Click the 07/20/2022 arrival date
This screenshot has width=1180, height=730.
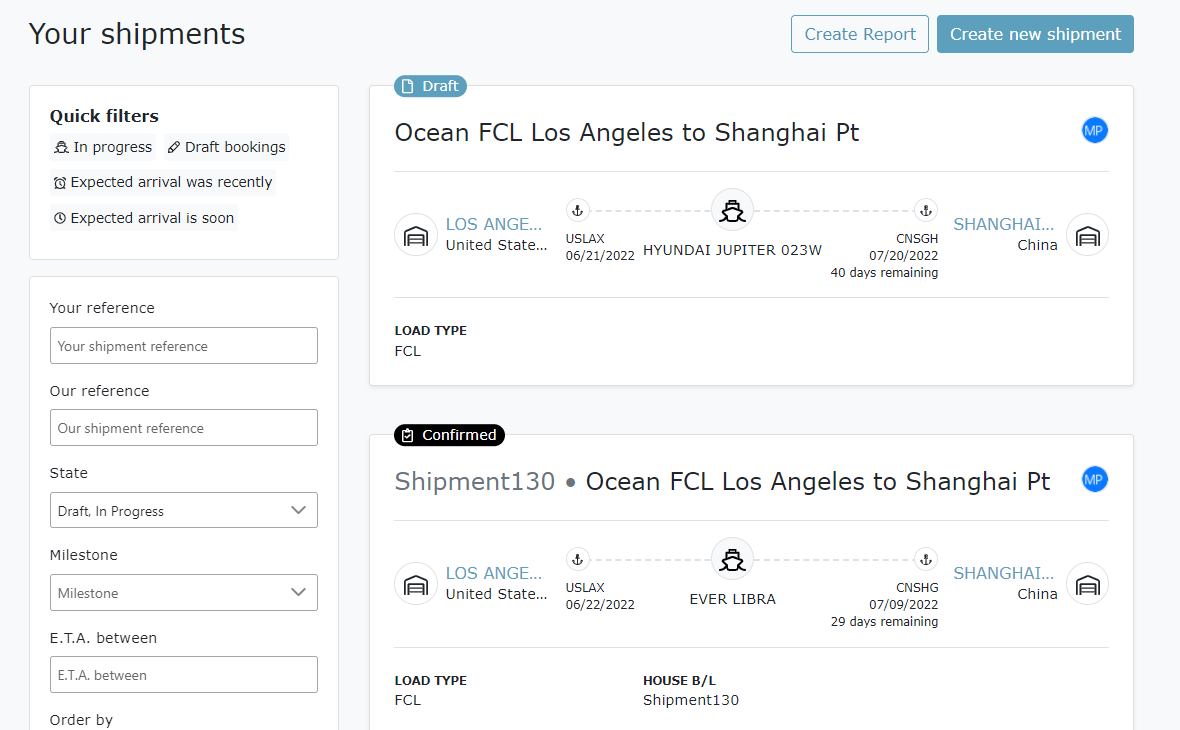(903, 256)
